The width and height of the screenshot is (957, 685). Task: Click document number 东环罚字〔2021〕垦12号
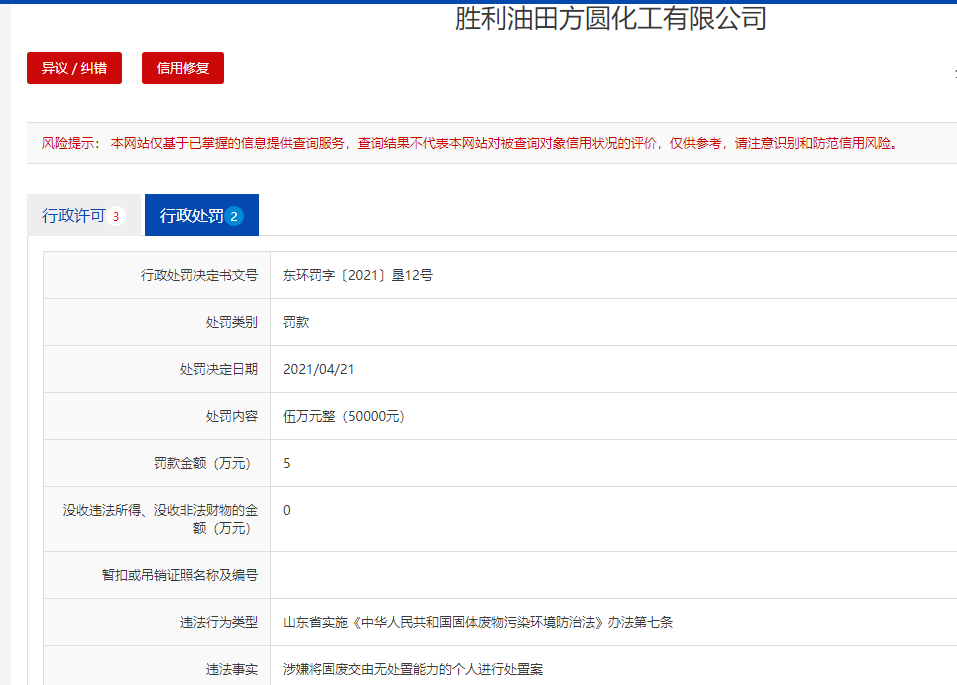pos(358,275)
